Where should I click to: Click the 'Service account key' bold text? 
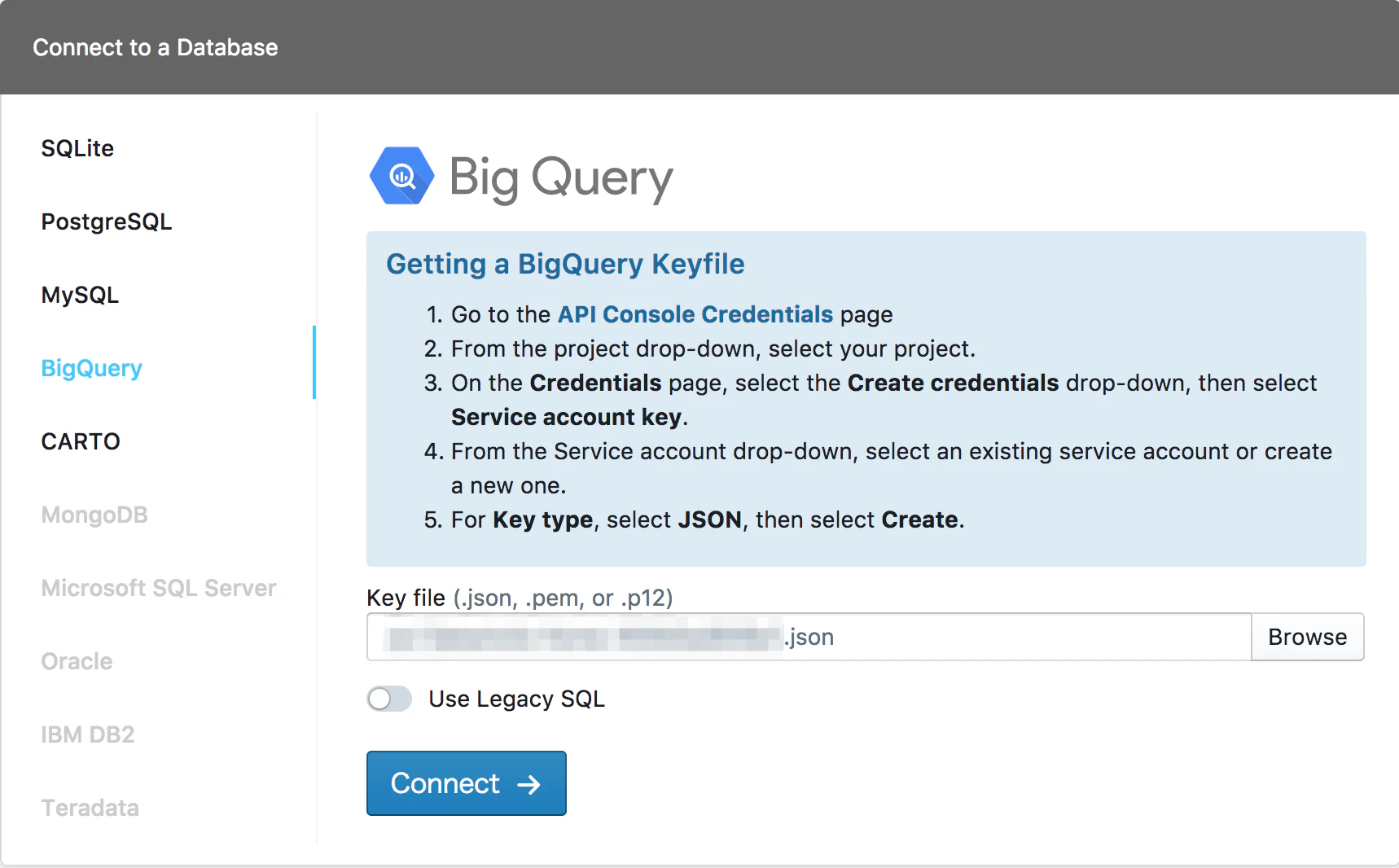tap(567, 417)
